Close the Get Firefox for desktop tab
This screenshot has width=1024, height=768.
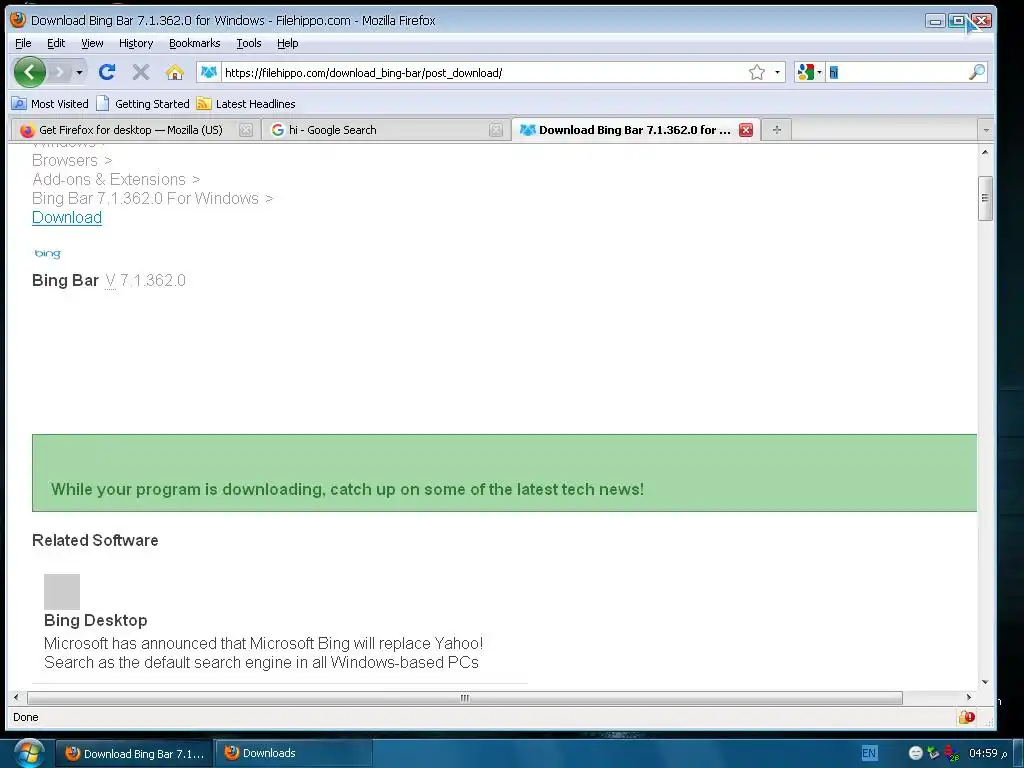click(246, 130)
